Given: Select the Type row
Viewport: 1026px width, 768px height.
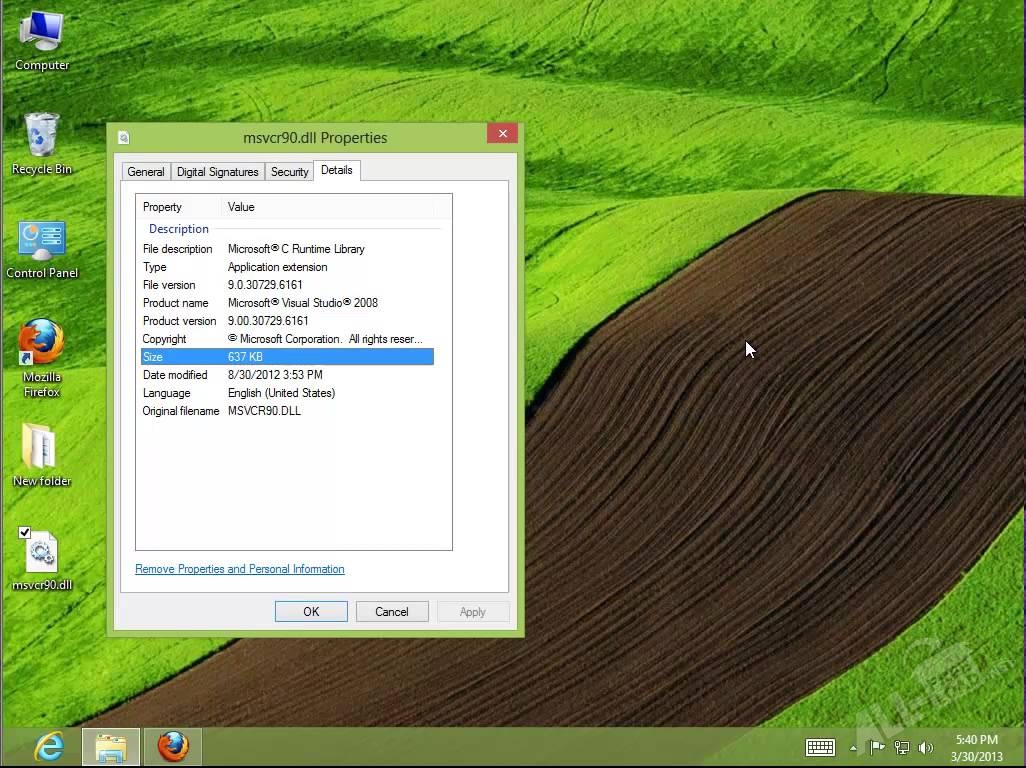Looking at the screenshot, I should pyautogui.click(x=287, y=267).
